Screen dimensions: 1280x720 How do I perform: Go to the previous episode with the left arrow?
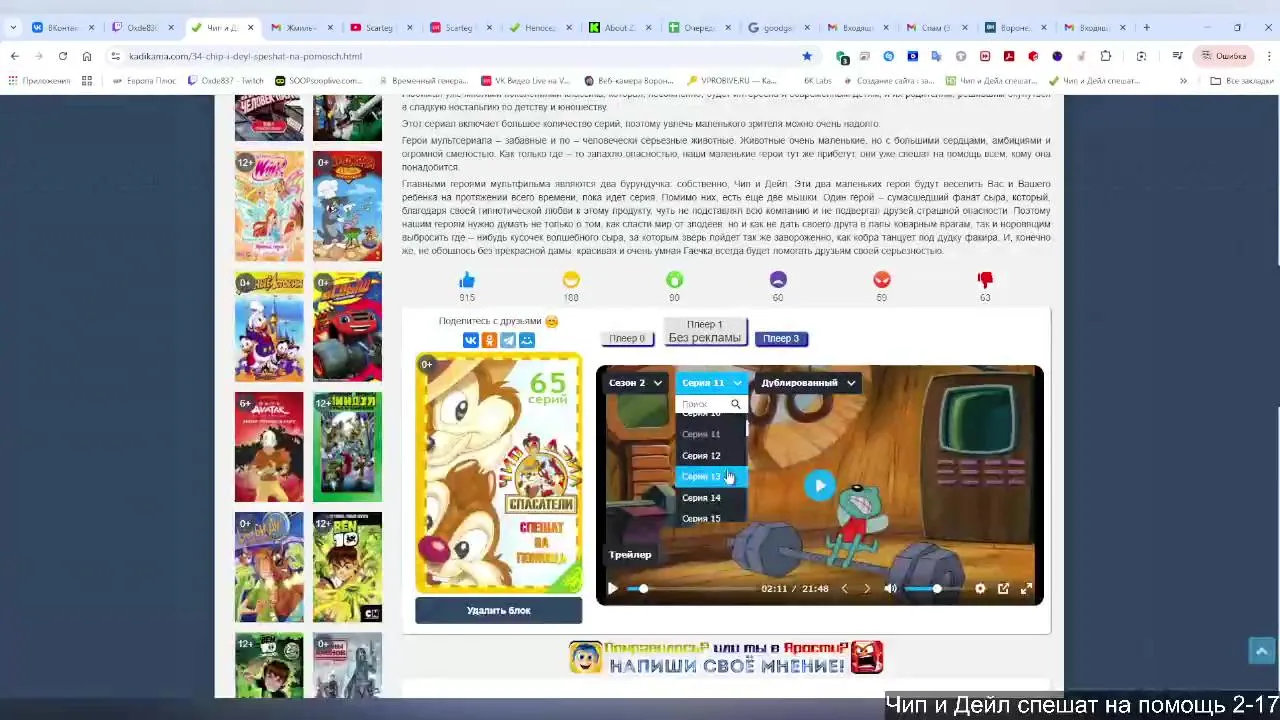[844, 589]
